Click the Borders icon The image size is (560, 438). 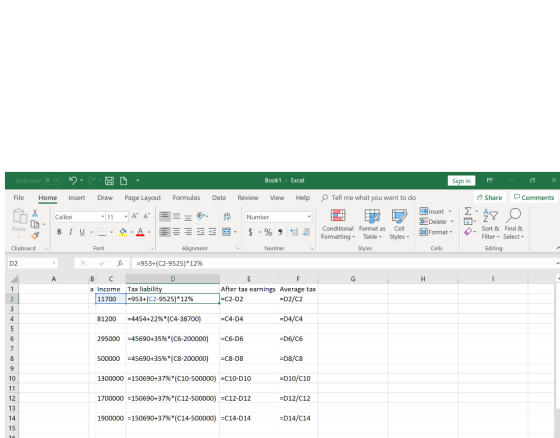(x=102, y=232)
